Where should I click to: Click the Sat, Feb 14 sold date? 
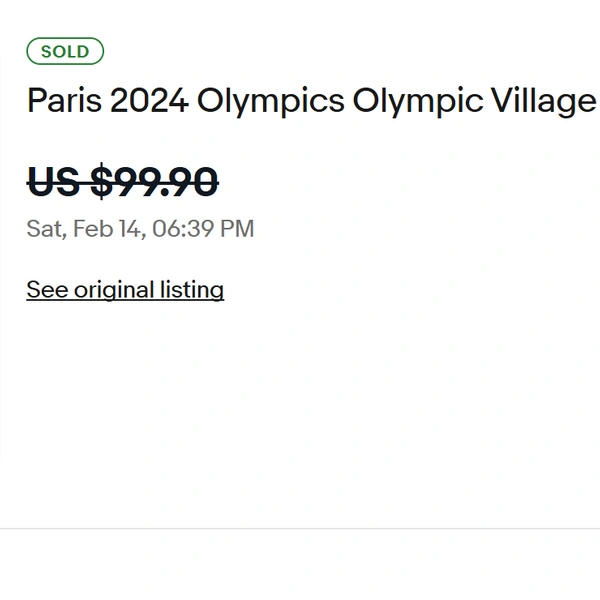coord(140,229)
